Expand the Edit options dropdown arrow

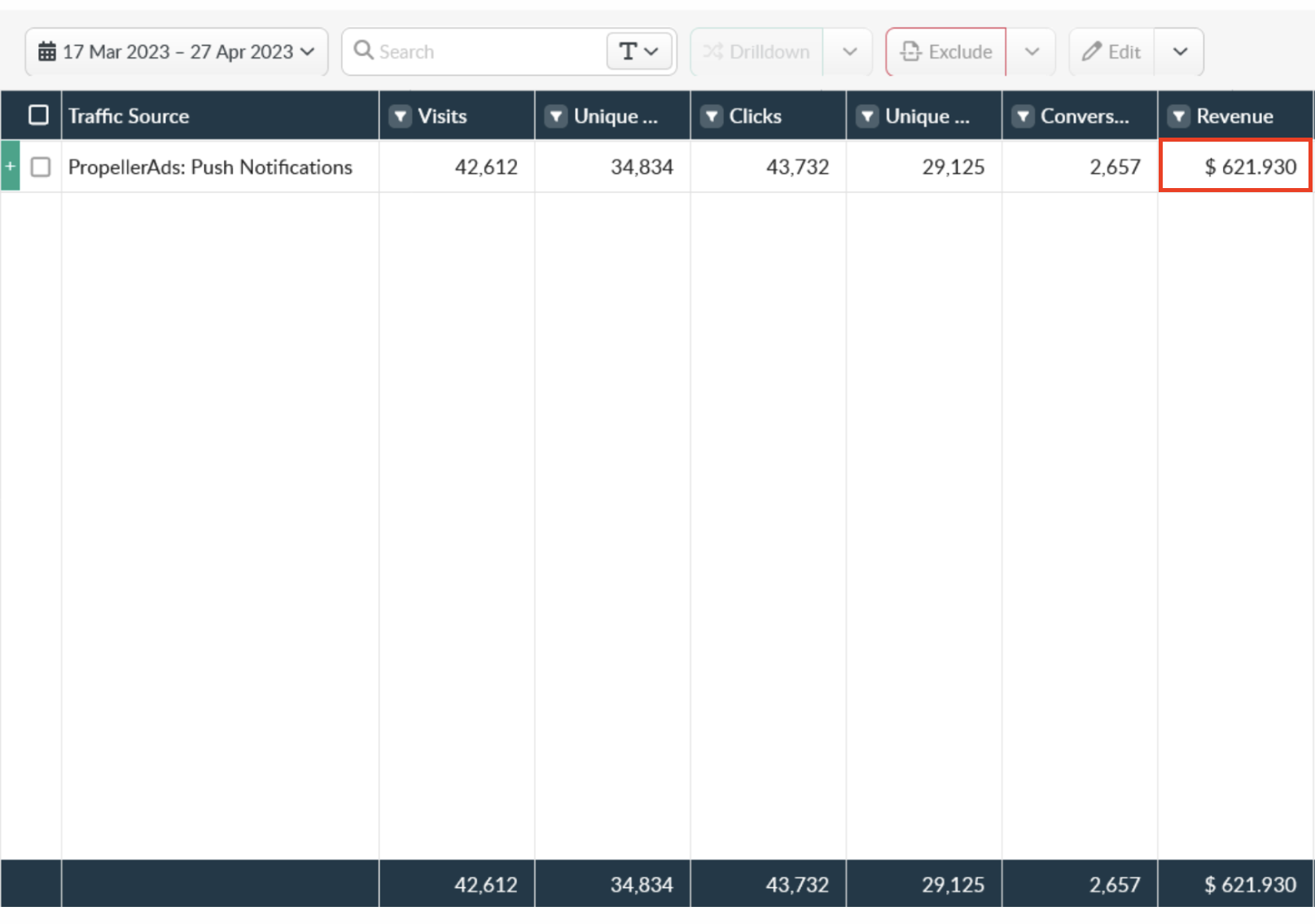point(1179,52)
